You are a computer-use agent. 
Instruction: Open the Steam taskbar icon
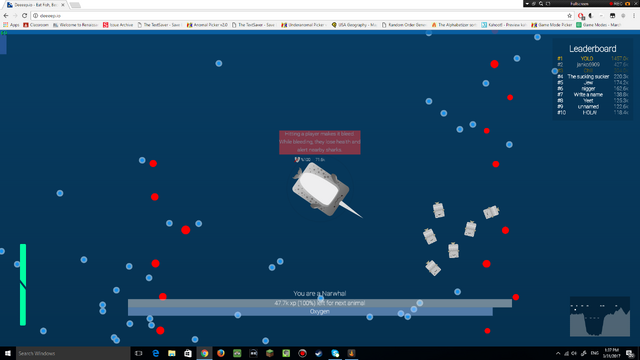point(319,353)
